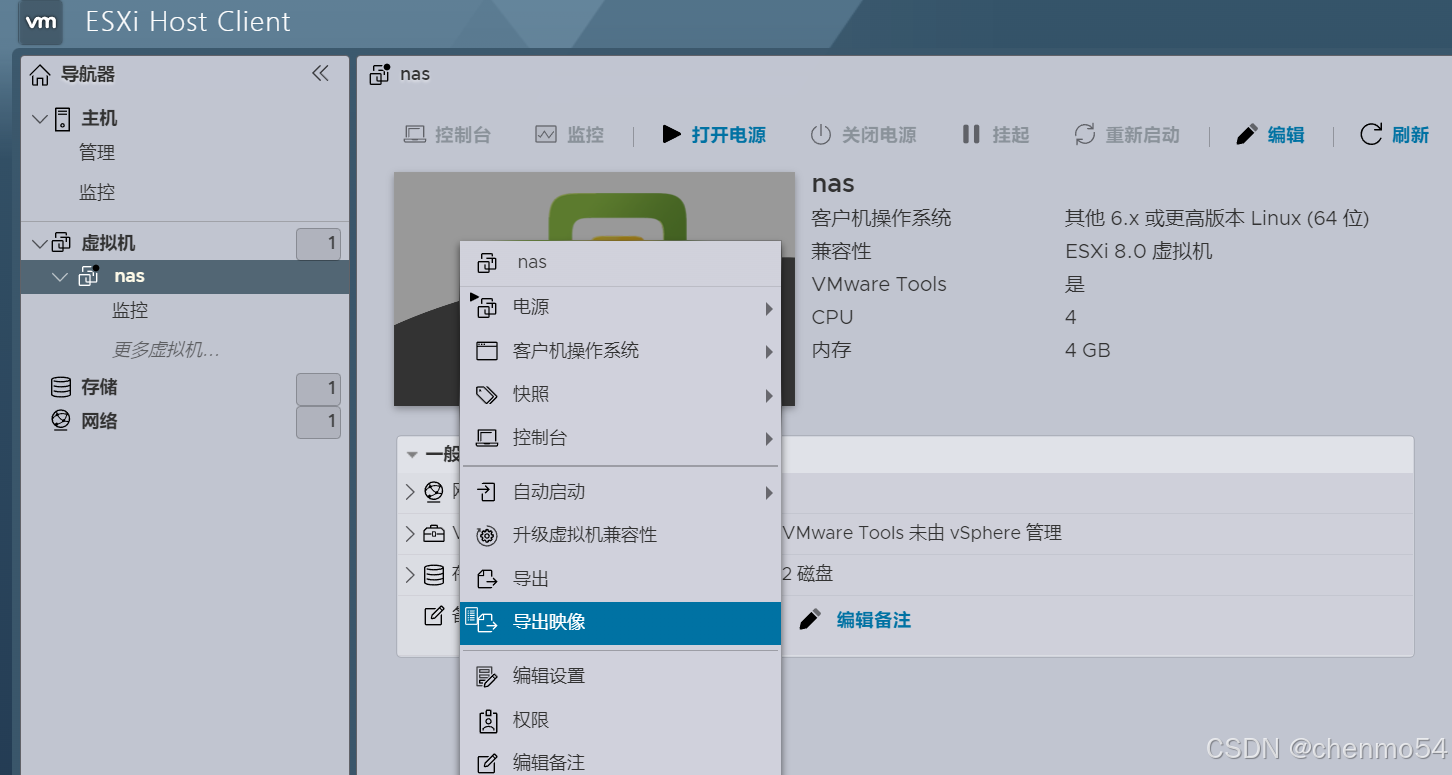Click the permissions badge icon in menu
Viewport: 1452px width, 775px height.
[487, 720]
